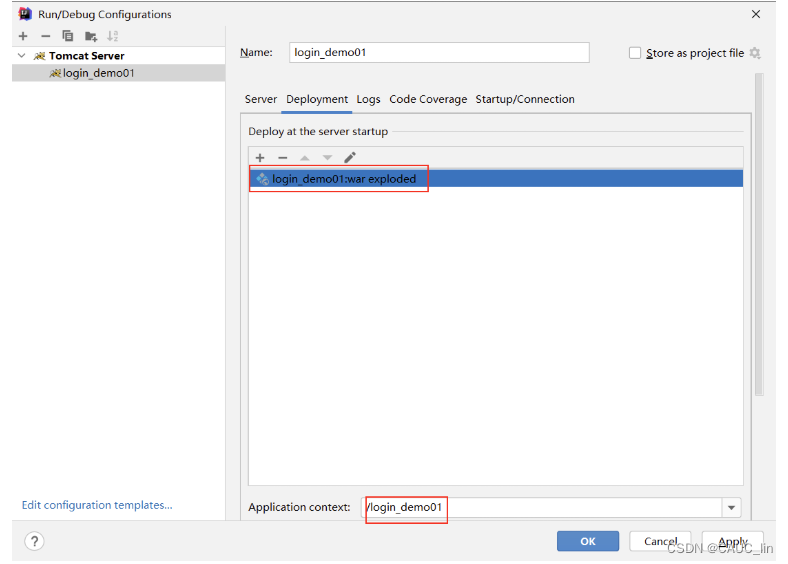The image size is (788, 564).
Task: Sort configurations alphabetically
Action: coord(113,36)
